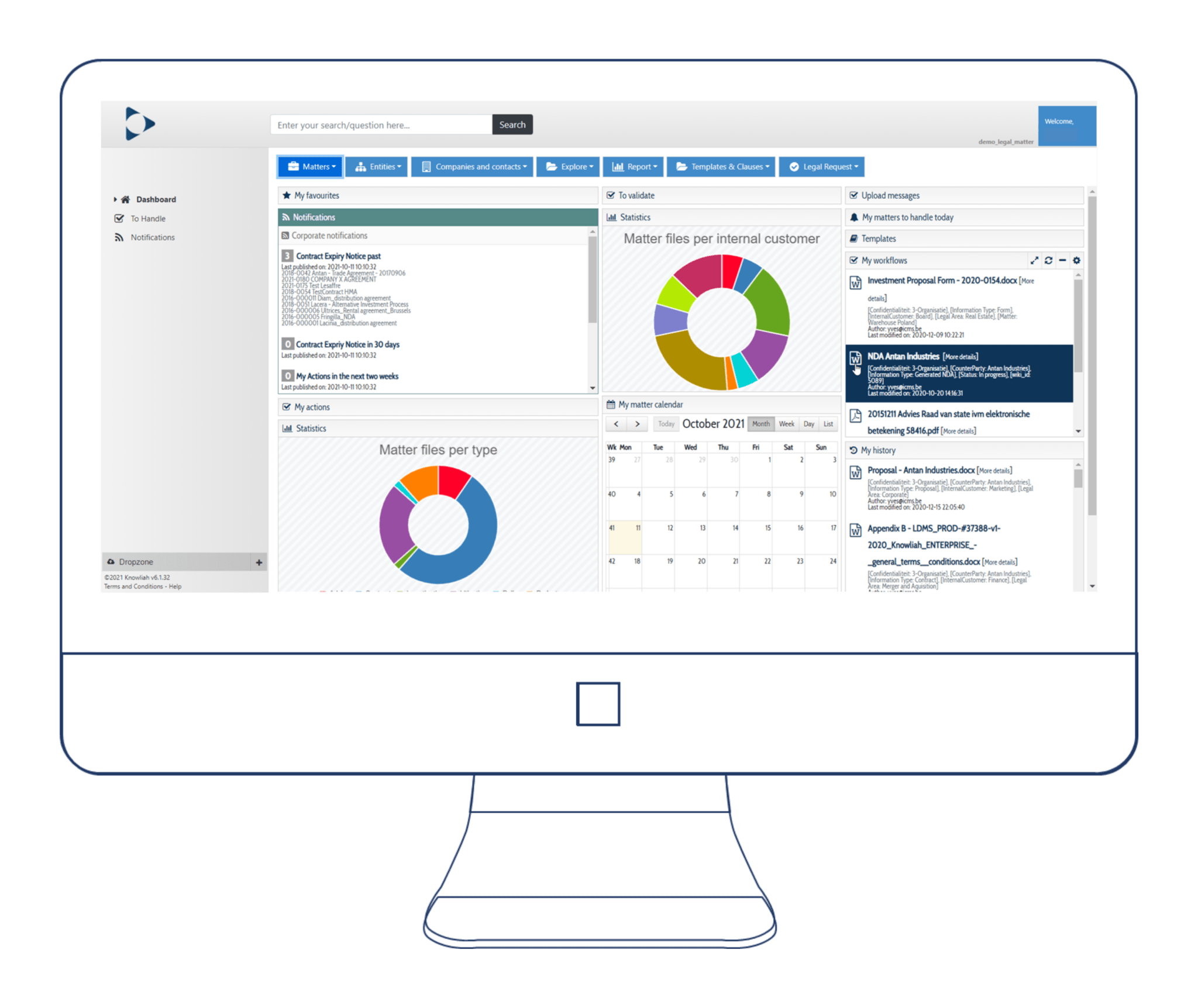The height and width of the screenshot is (1008, 1198).
Task: Click the calendar icon of My matter calendar
Action: tap(611, 404)
